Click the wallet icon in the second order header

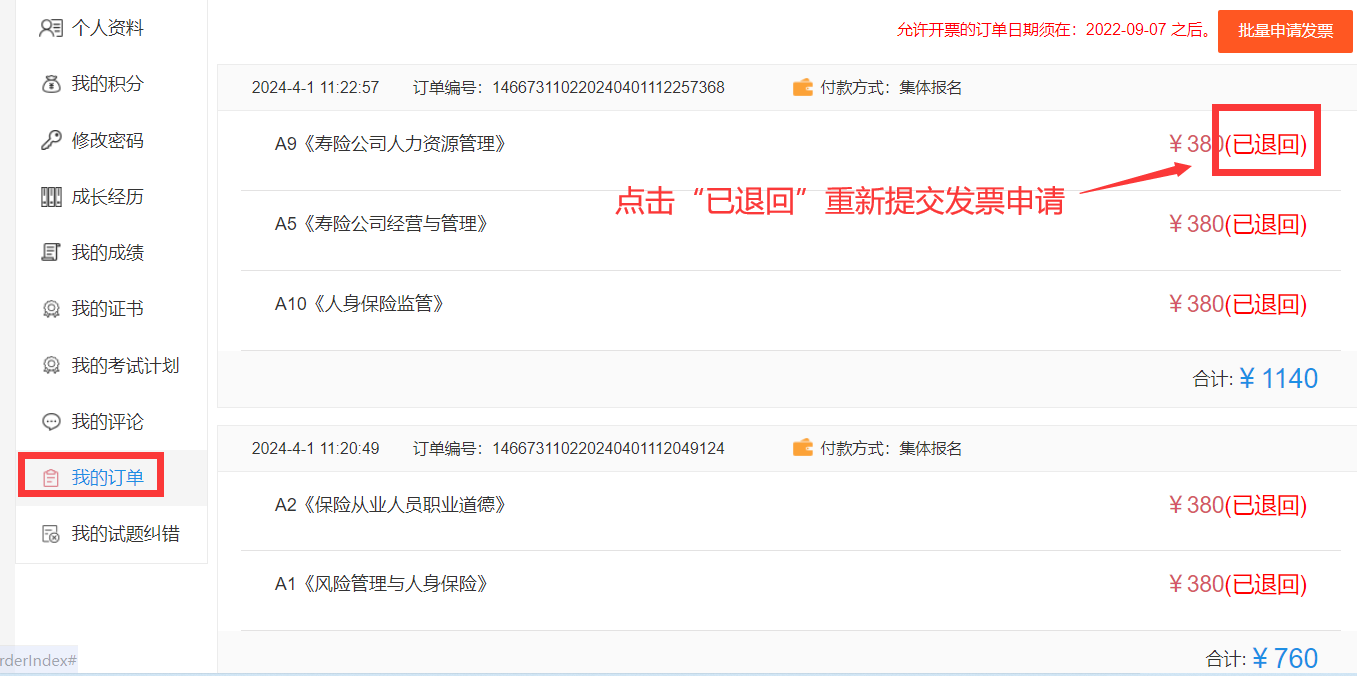(801, 448)
